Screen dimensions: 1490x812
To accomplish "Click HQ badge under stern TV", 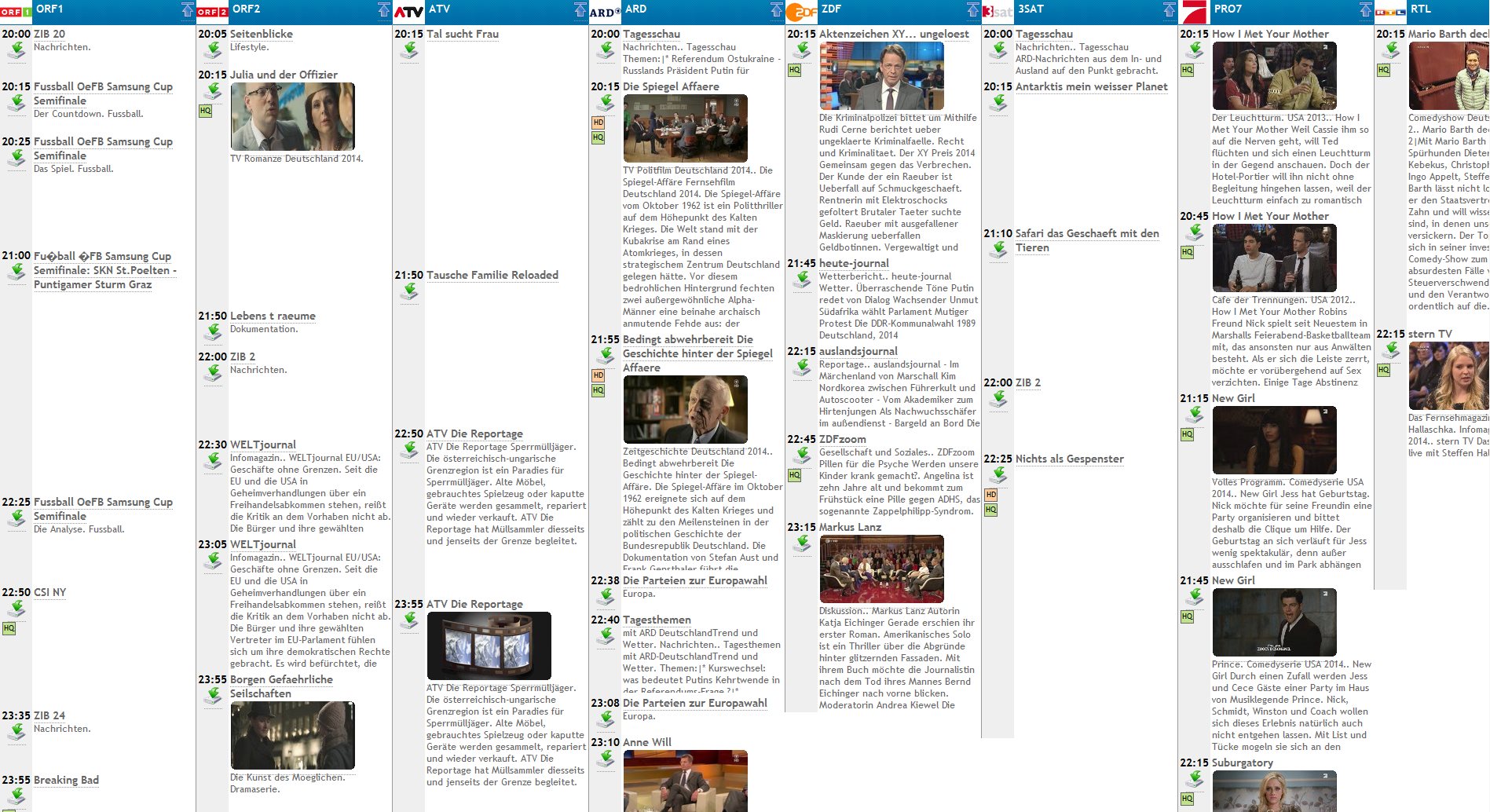I will click(1383, 370).
